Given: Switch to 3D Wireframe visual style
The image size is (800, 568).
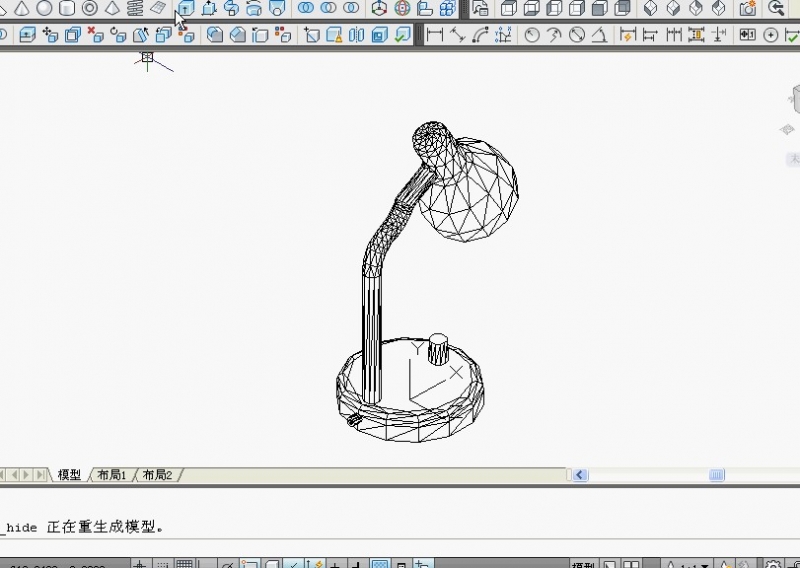Looking at the screenshot, I should (x=532, y=8).
